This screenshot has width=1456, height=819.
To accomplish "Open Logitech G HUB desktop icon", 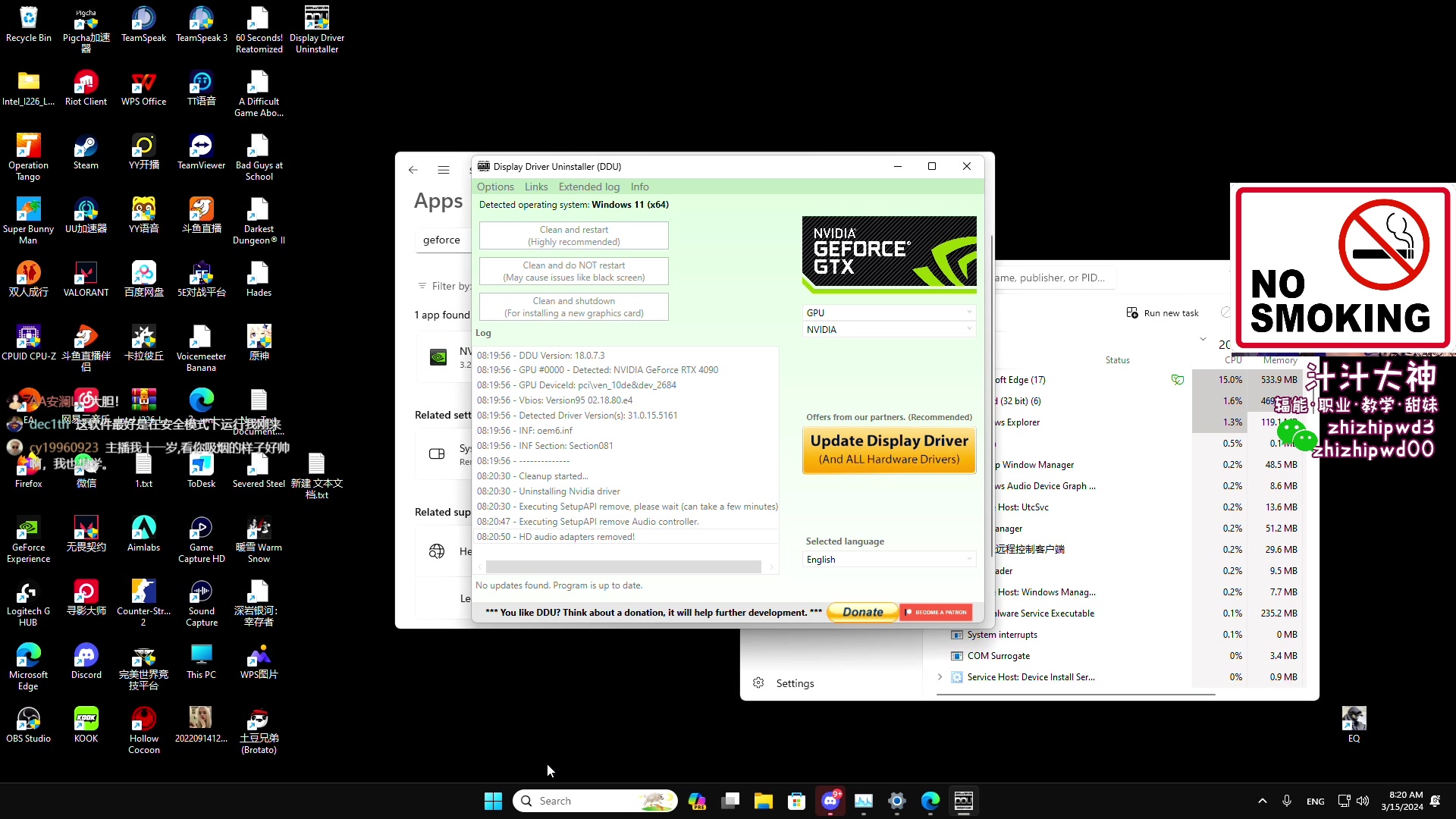I will click(28, 604).
